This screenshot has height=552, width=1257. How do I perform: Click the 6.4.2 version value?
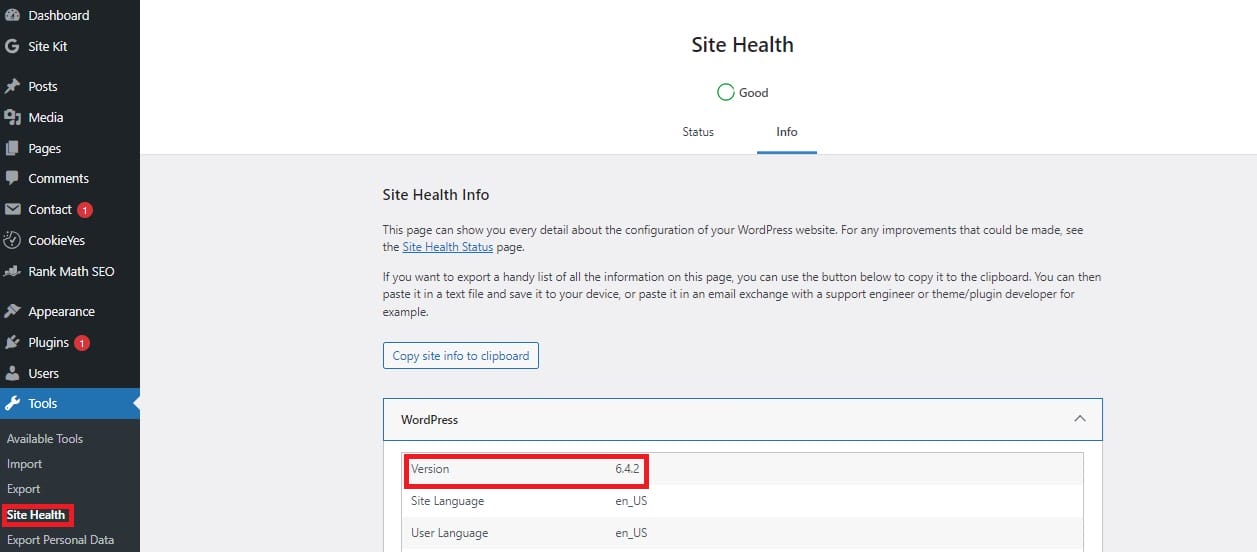click(x=627, y=469)
